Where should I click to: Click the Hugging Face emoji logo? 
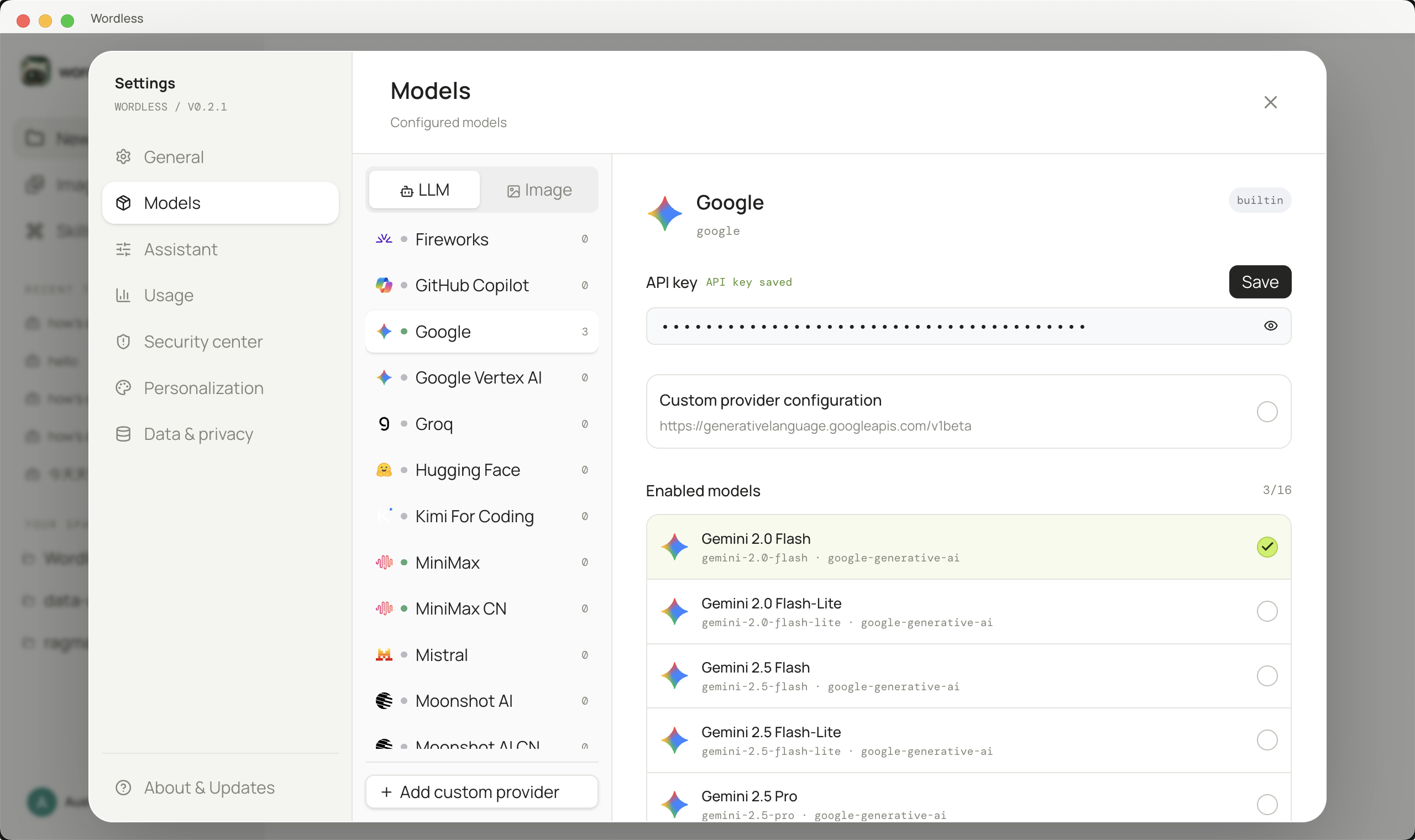tap(384, 470)
